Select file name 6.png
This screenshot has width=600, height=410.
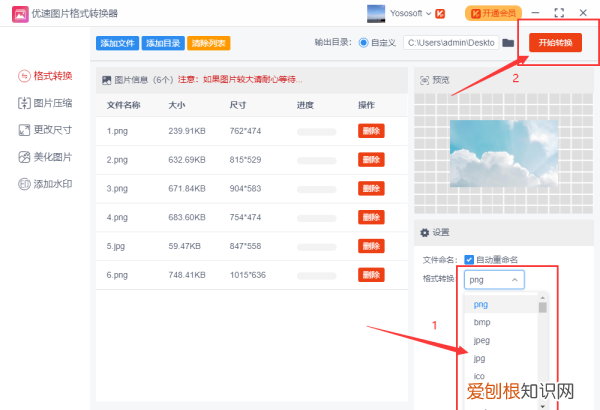[x=117, y=275]
